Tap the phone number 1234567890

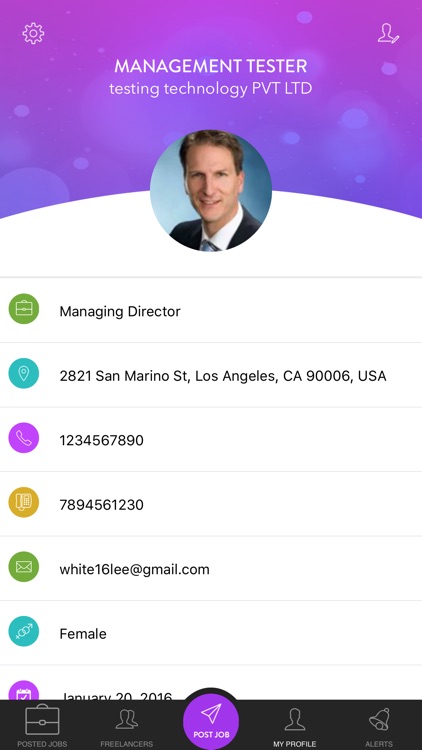(x=101, y=440)
